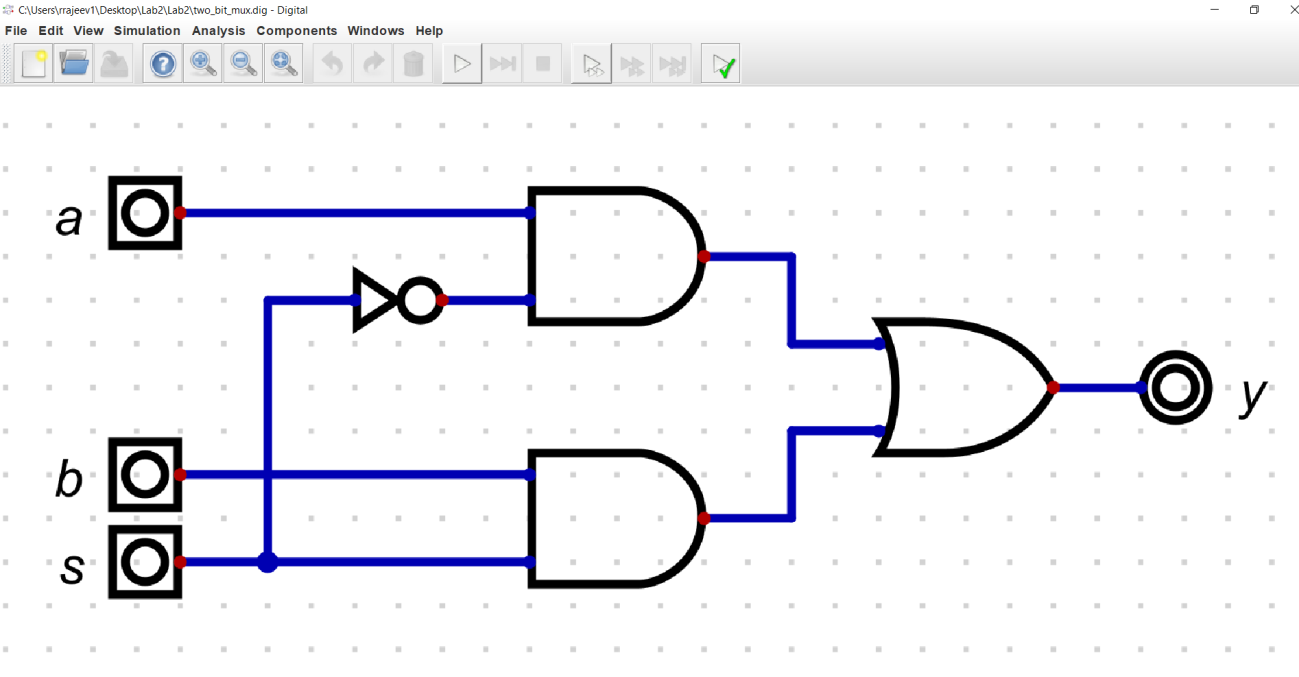Select input pin b
The height and width of the screenshot is (677, 1299).
[x=146, y=475]
